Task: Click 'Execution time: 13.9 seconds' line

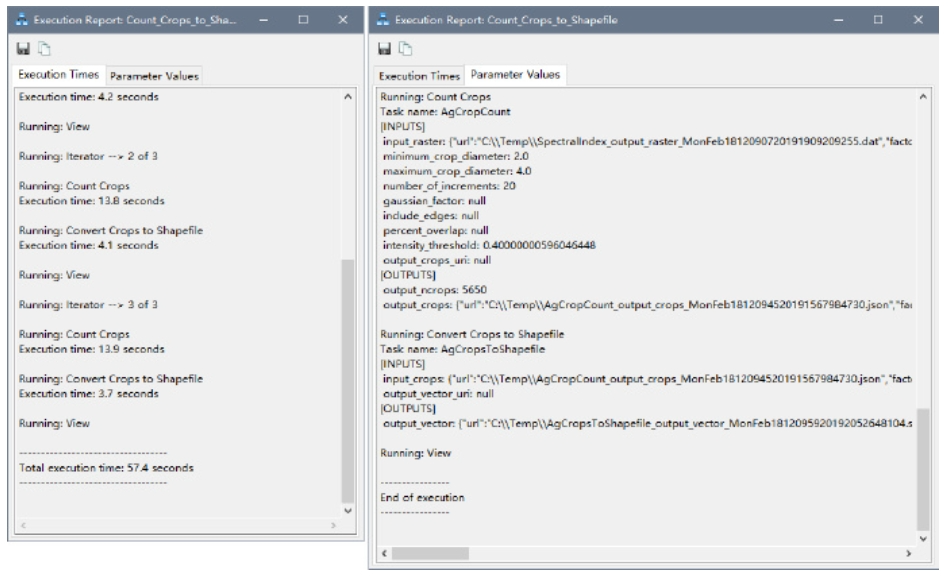Action: [91, 349]
